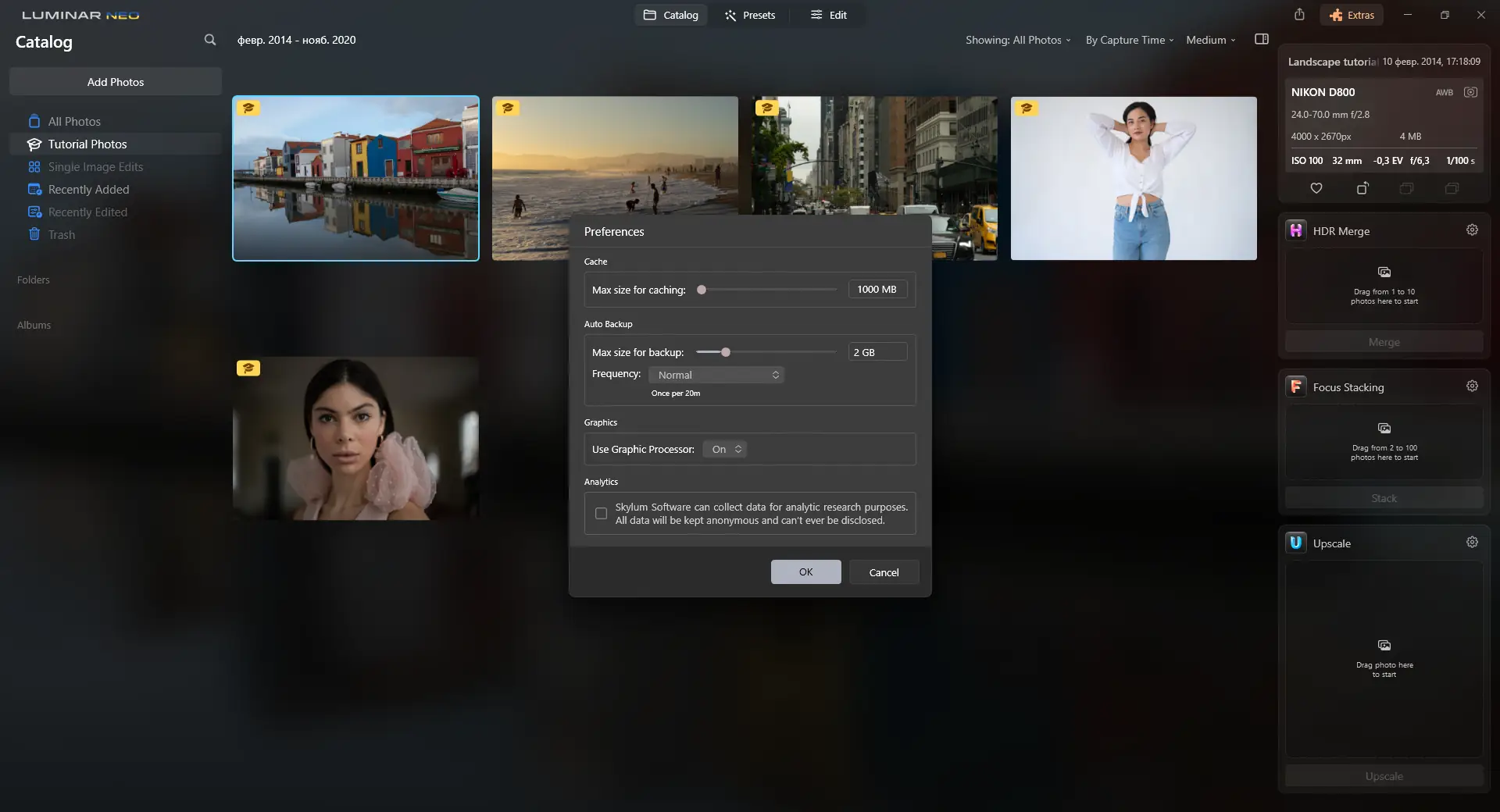Open HDR Merge settings gear
Viewport: 1500px width, 812px height.
pos(1472,230)
